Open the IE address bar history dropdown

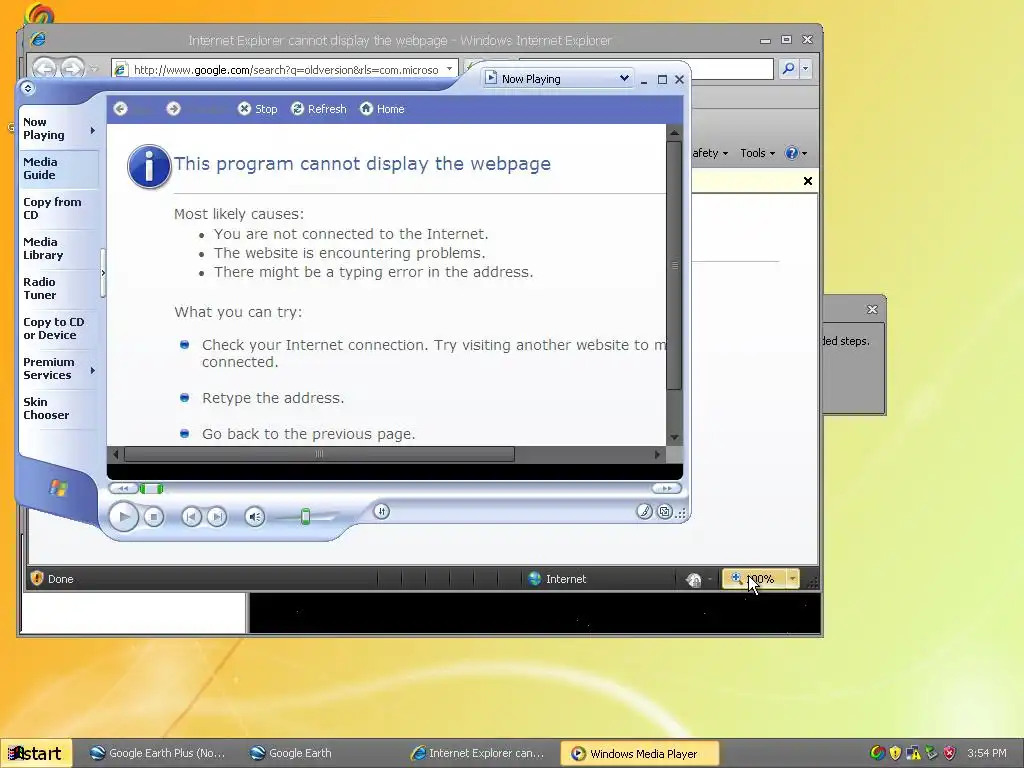tap(449, 69)
